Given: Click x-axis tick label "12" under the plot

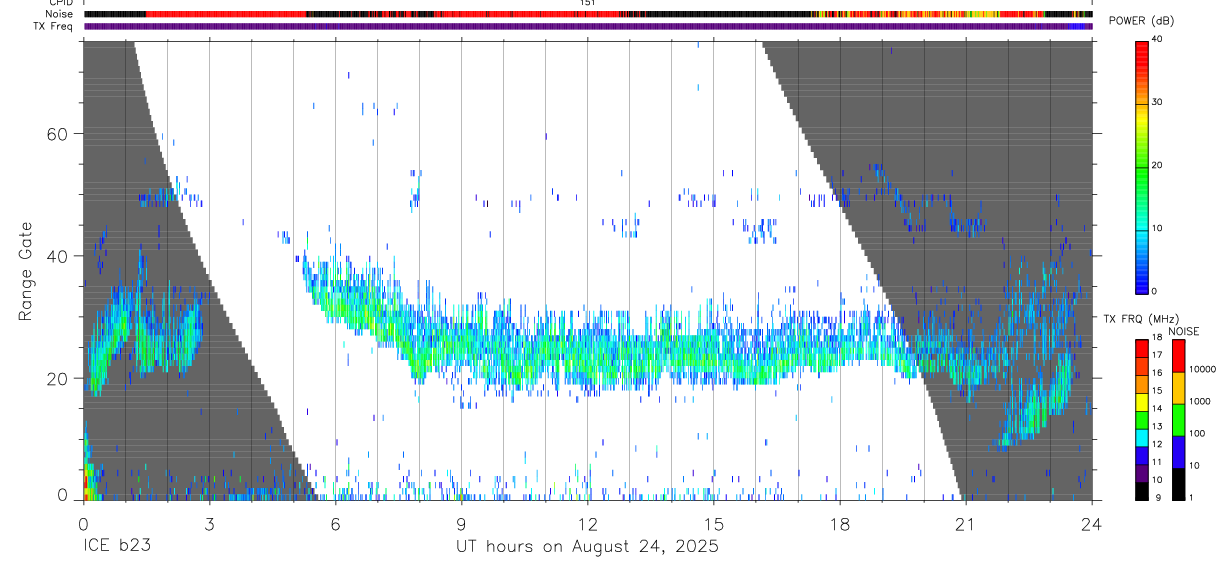Looking at the screenshot, I should (x=587, y=524).
